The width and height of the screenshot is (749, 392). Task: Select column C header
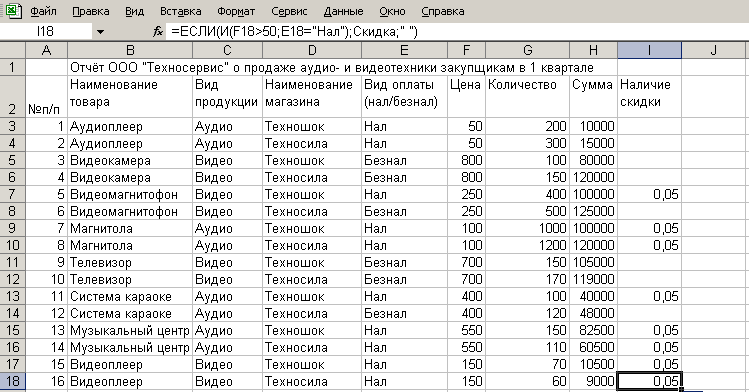(227, 50)
